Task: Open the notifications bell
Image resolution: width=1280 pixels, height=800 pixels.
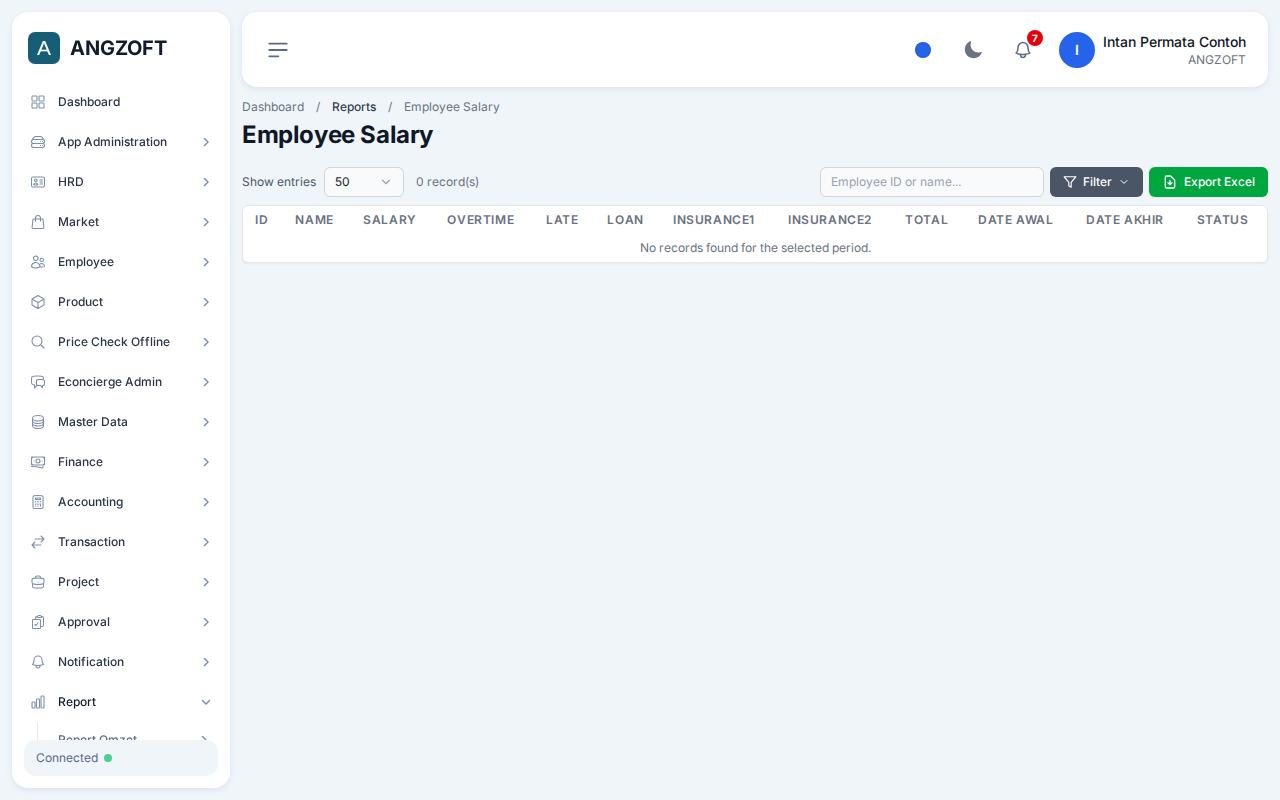Action: tap(1023, 50)
